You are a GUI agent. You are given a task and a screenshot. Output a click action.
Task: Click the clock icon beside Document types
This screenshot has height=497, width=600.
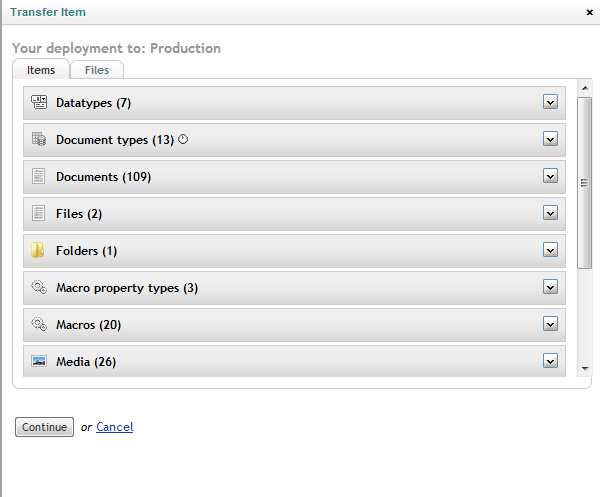[183, 139]
